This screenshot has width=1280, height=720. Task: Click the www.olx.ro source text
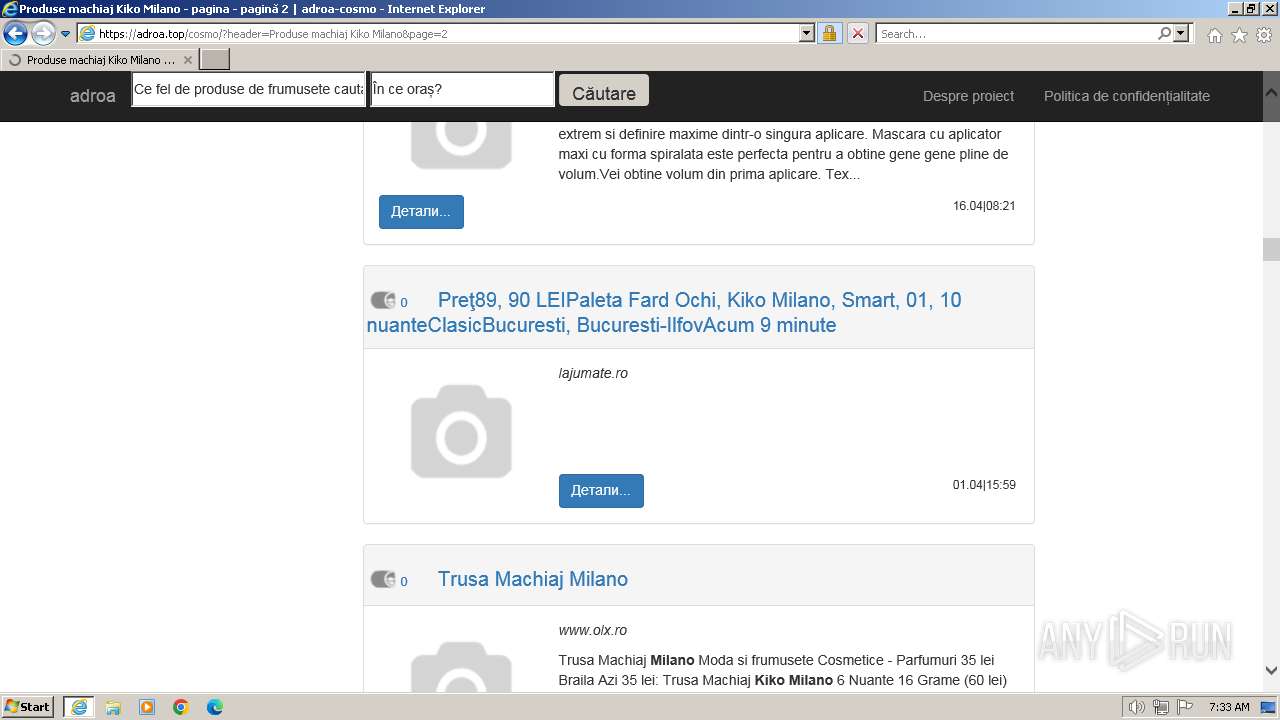click(x=593, y=630)
